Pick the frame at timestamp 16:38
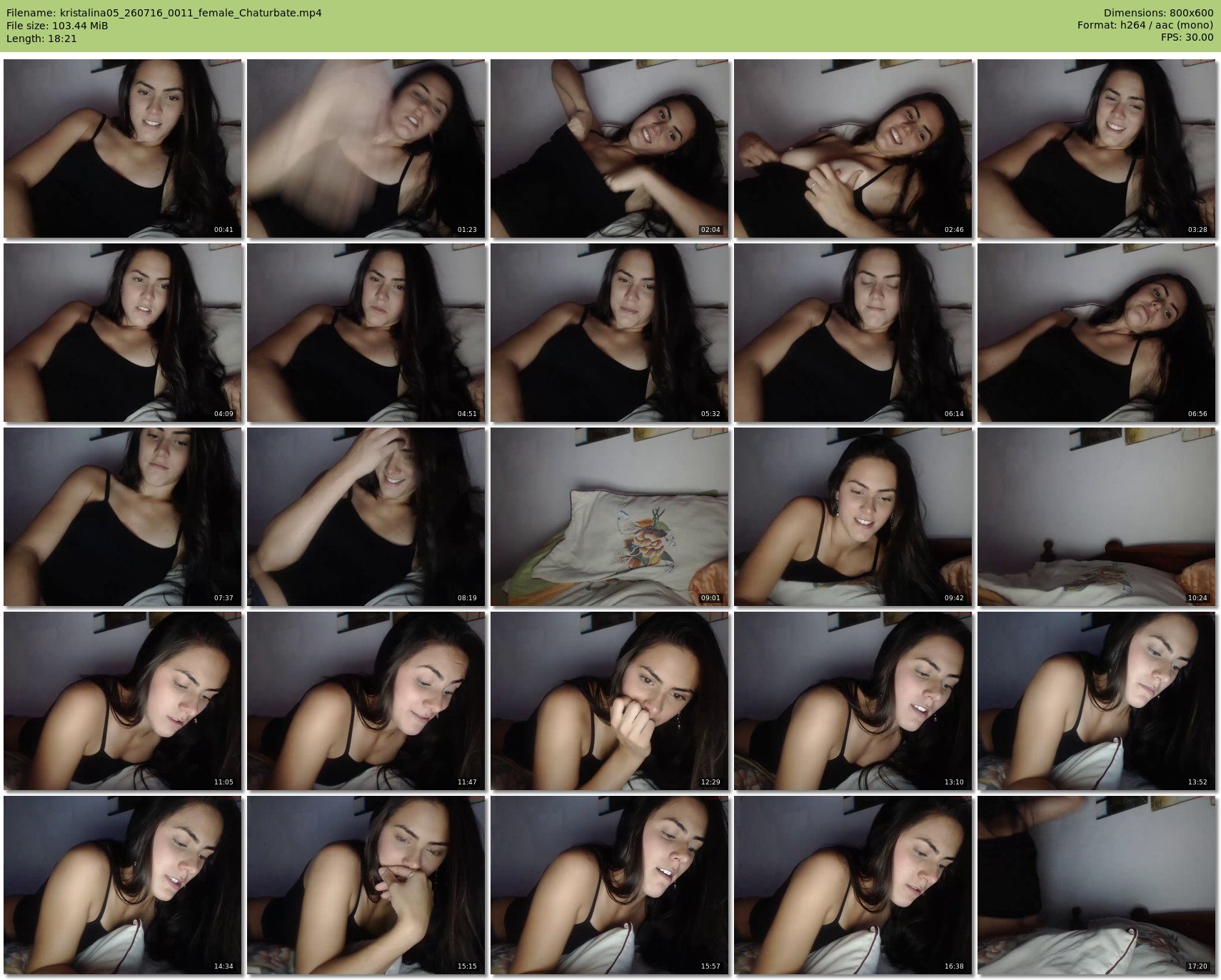The width and height of the screenshot is (1221, 980). coord(853,885)
